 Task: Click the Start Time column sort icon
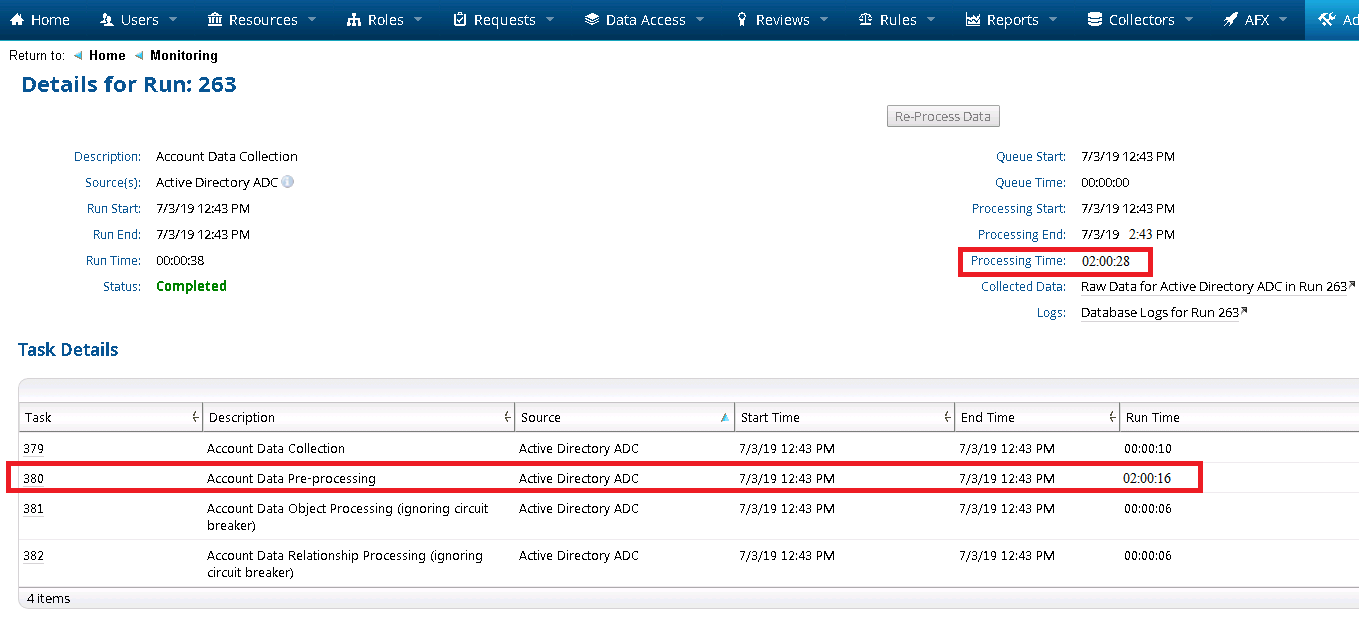(946, 418)
